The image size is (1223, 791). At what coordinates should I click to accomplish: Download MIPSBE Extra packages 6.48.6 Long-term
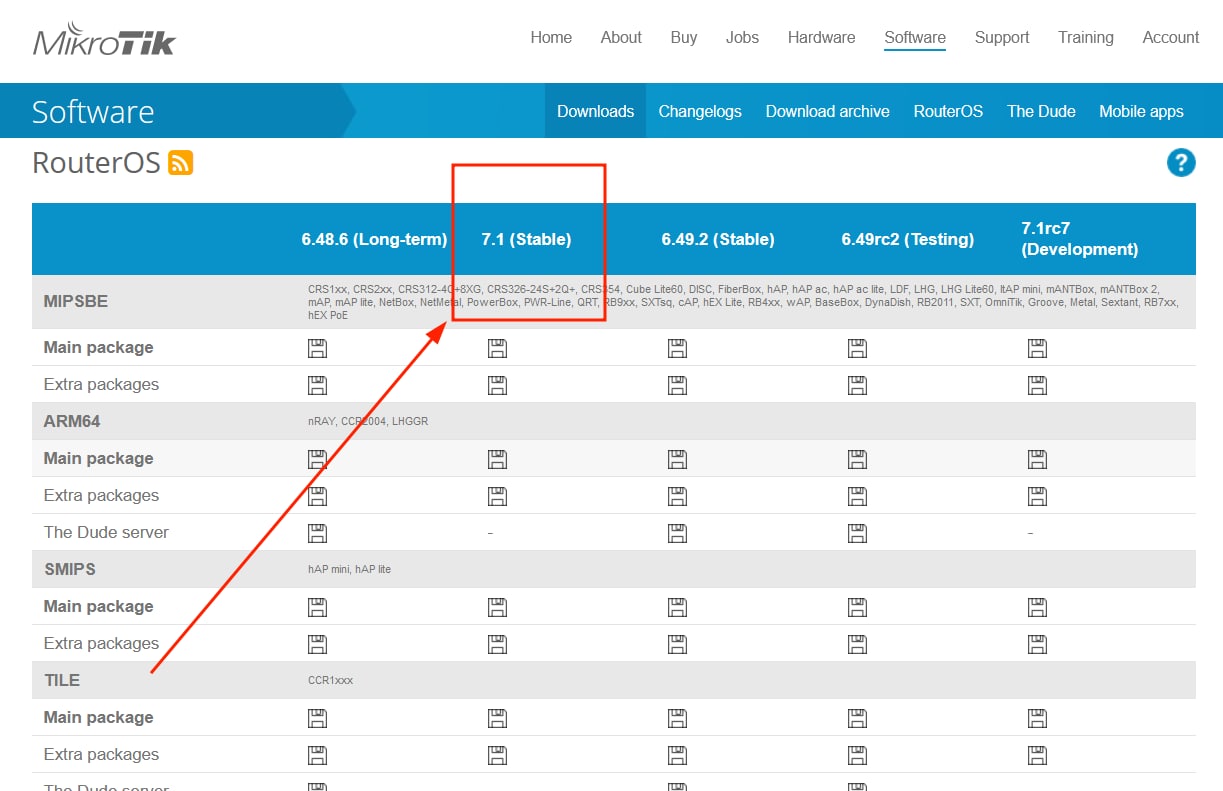pyautogui.click(x=317, y=385)
